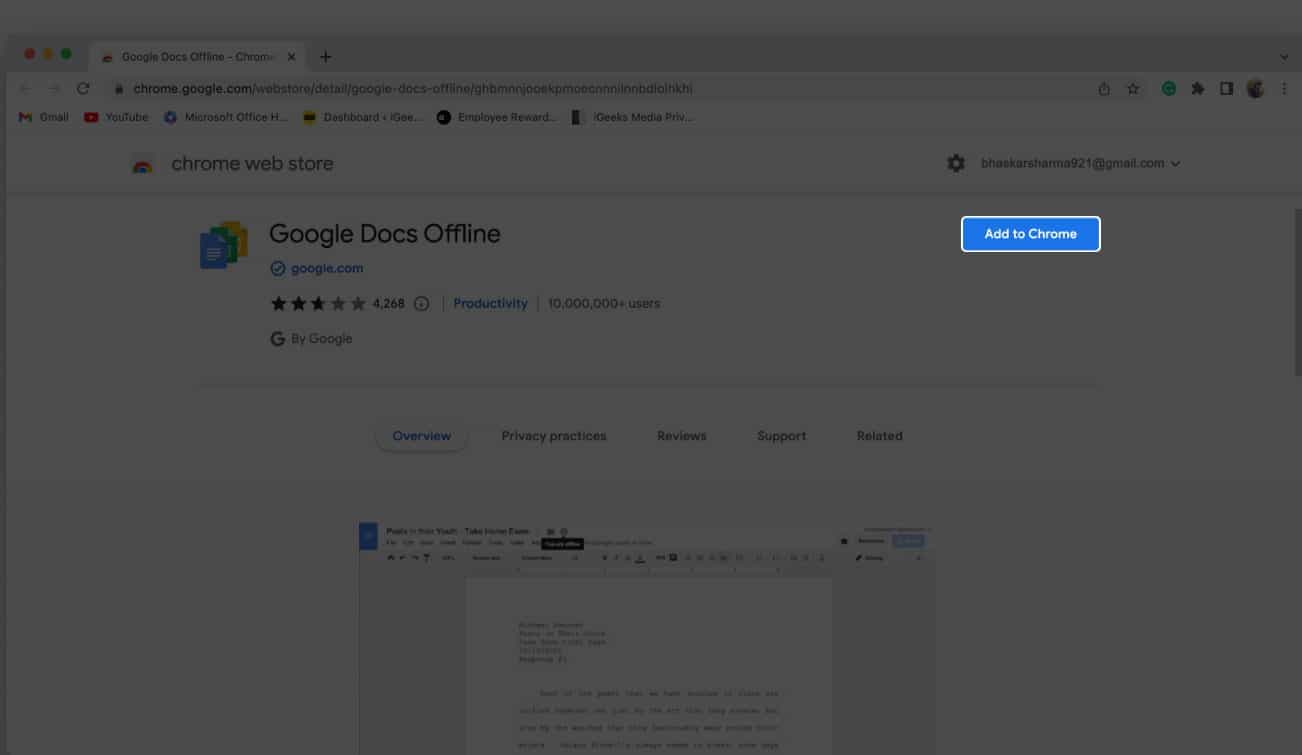The width and height of the screenshot is (1302, 755).
Task: Open the Productivity category link
Action: [x=490, y=303]
